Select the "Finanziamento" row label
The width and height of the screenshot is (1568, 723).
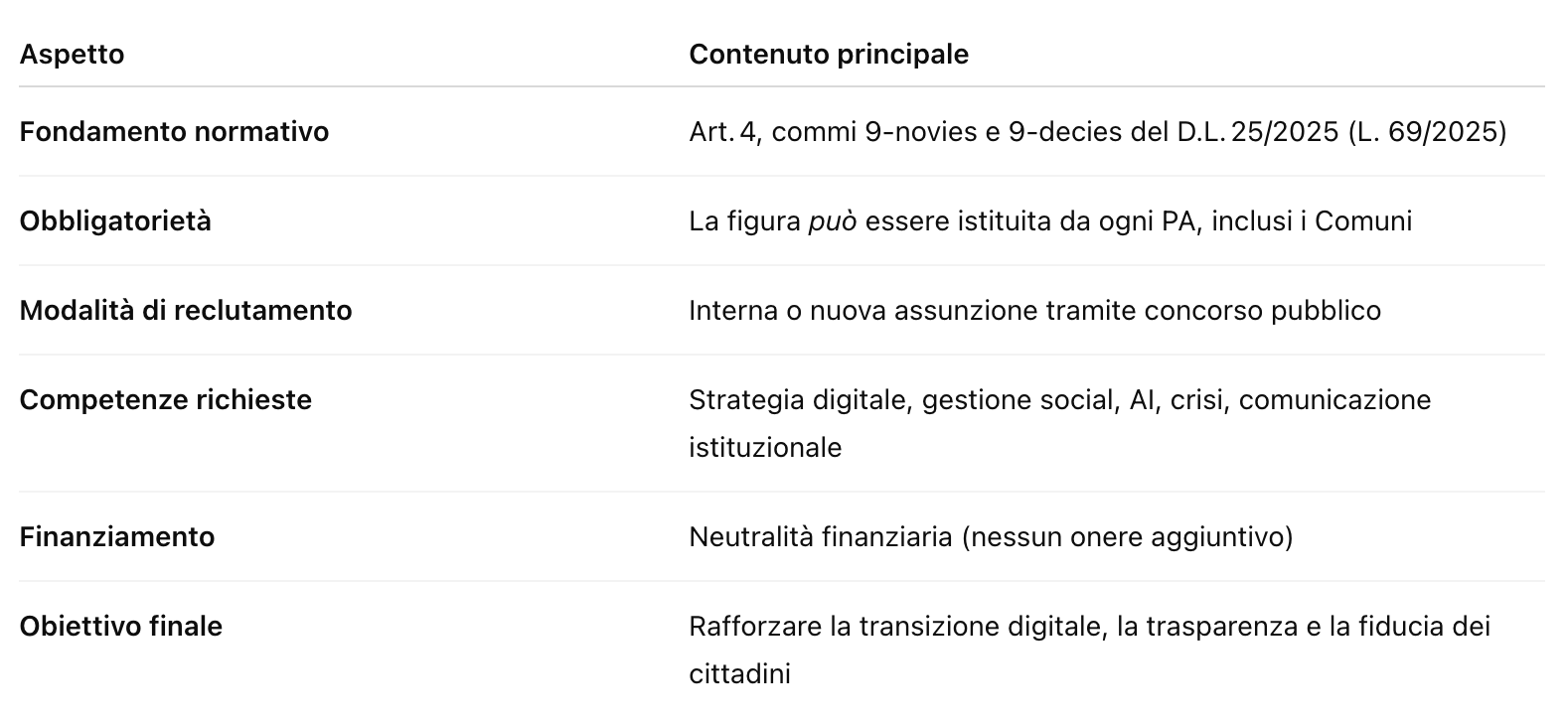(x=117, y=536)
